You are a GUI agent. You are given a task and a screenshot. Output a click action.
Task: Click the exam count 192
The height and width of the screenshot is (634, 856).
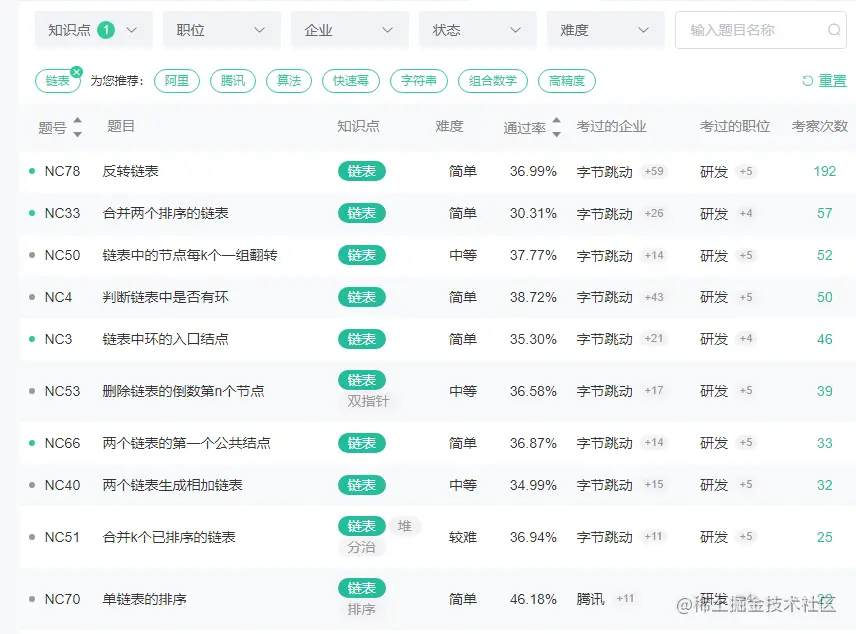(824, 171)
